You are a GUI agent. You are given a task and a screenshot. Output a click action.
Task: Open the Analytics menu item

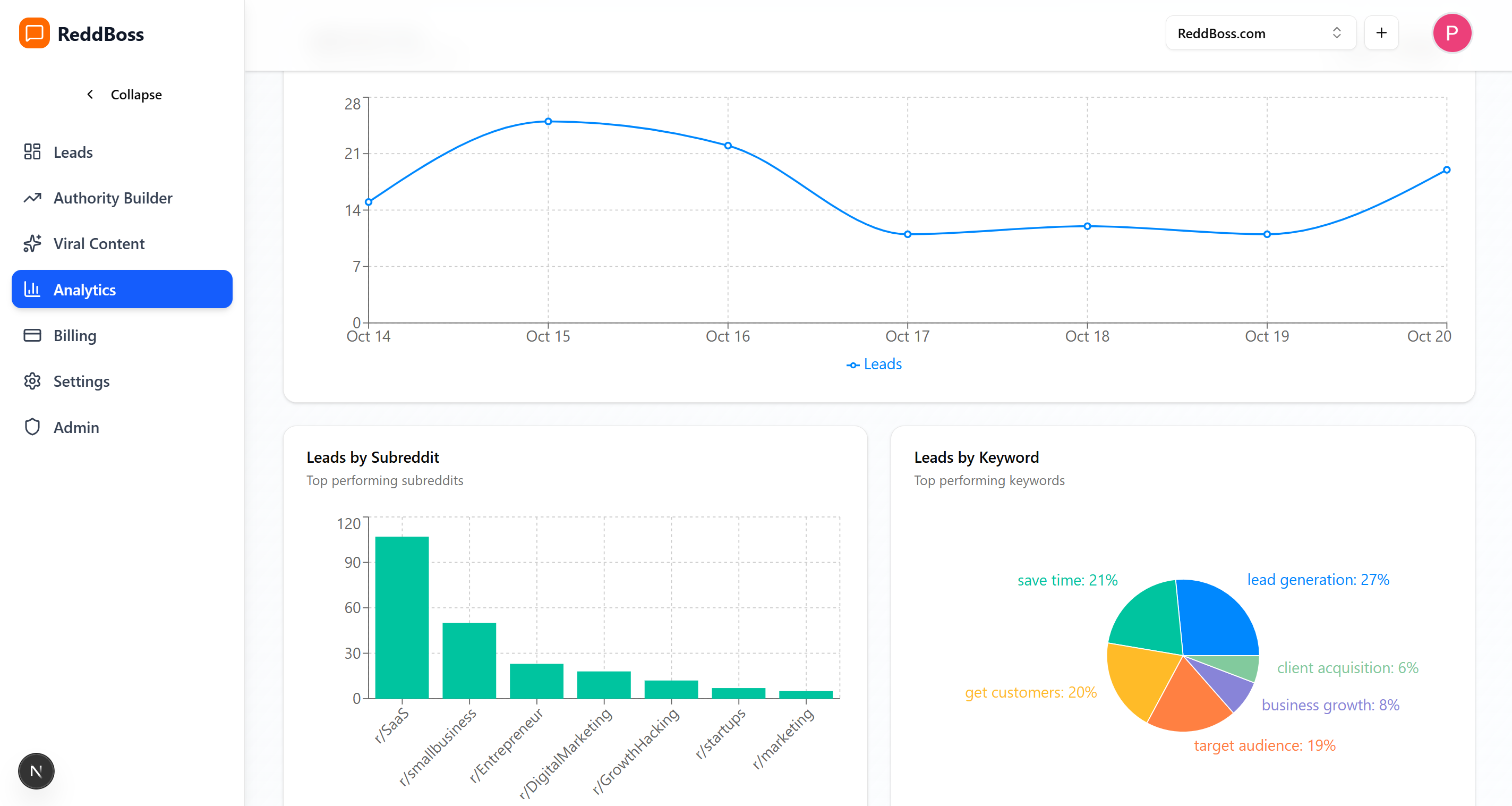pyautogui.click(x=122, y=290)
